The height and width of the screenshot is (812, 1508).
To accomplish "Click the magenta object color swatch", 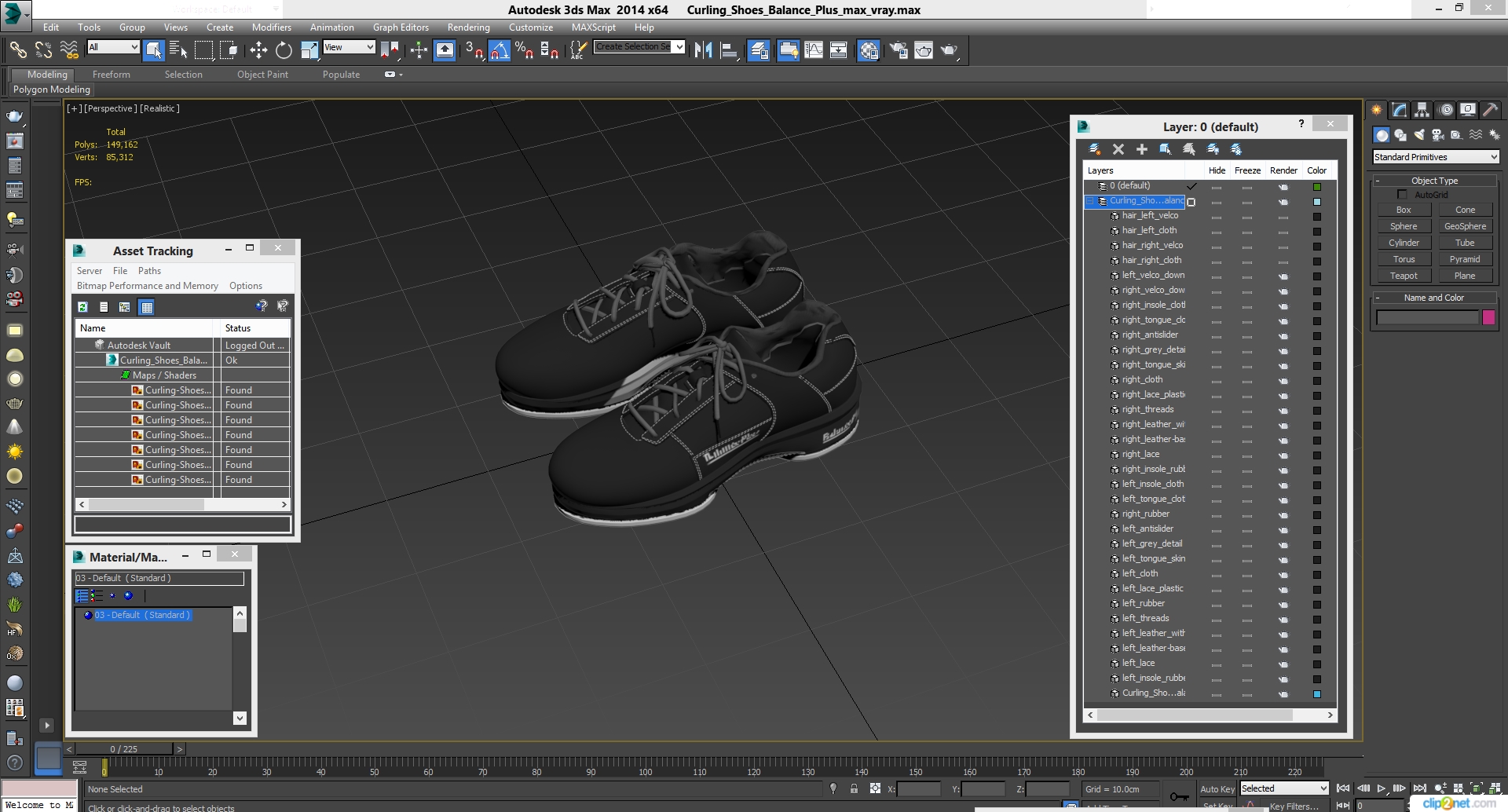I will click(1488, 317).
